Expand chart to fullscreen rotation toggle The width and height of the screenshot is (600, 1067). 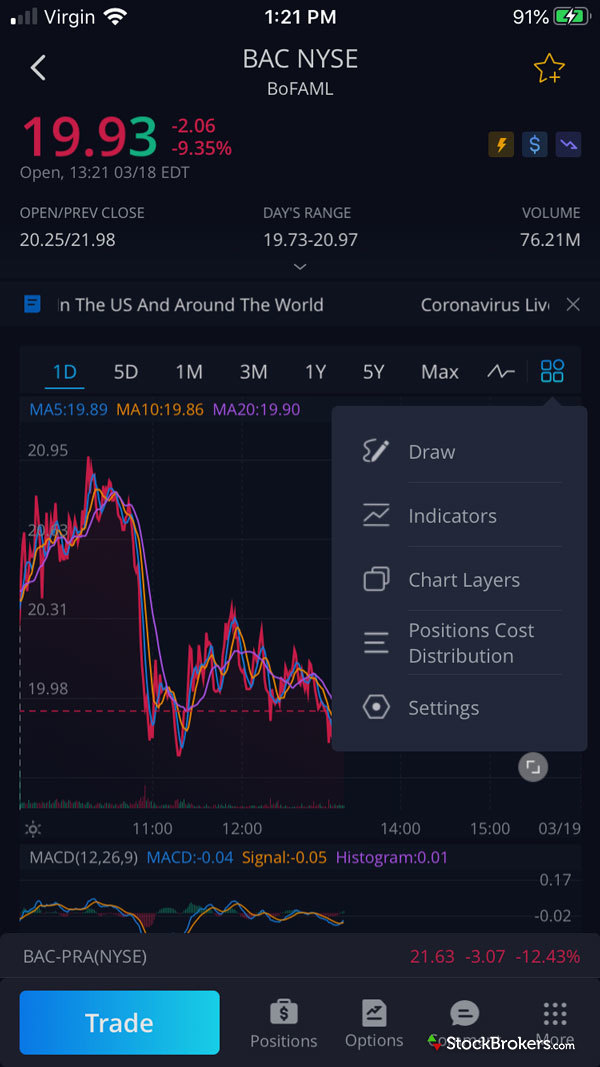[x=533, y=766]
